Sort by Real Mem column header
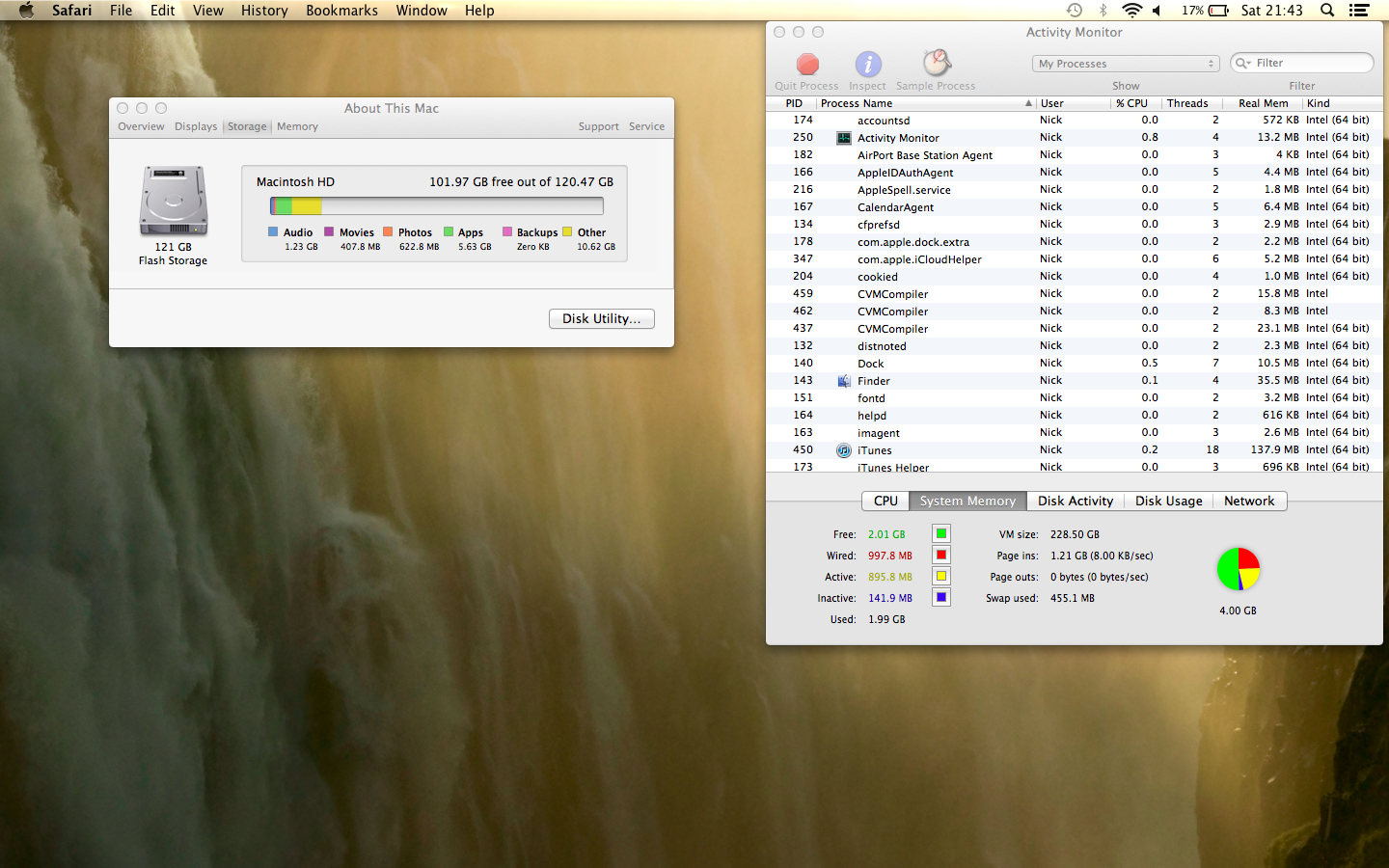 pyautogui.click(x=1263, y=103)
